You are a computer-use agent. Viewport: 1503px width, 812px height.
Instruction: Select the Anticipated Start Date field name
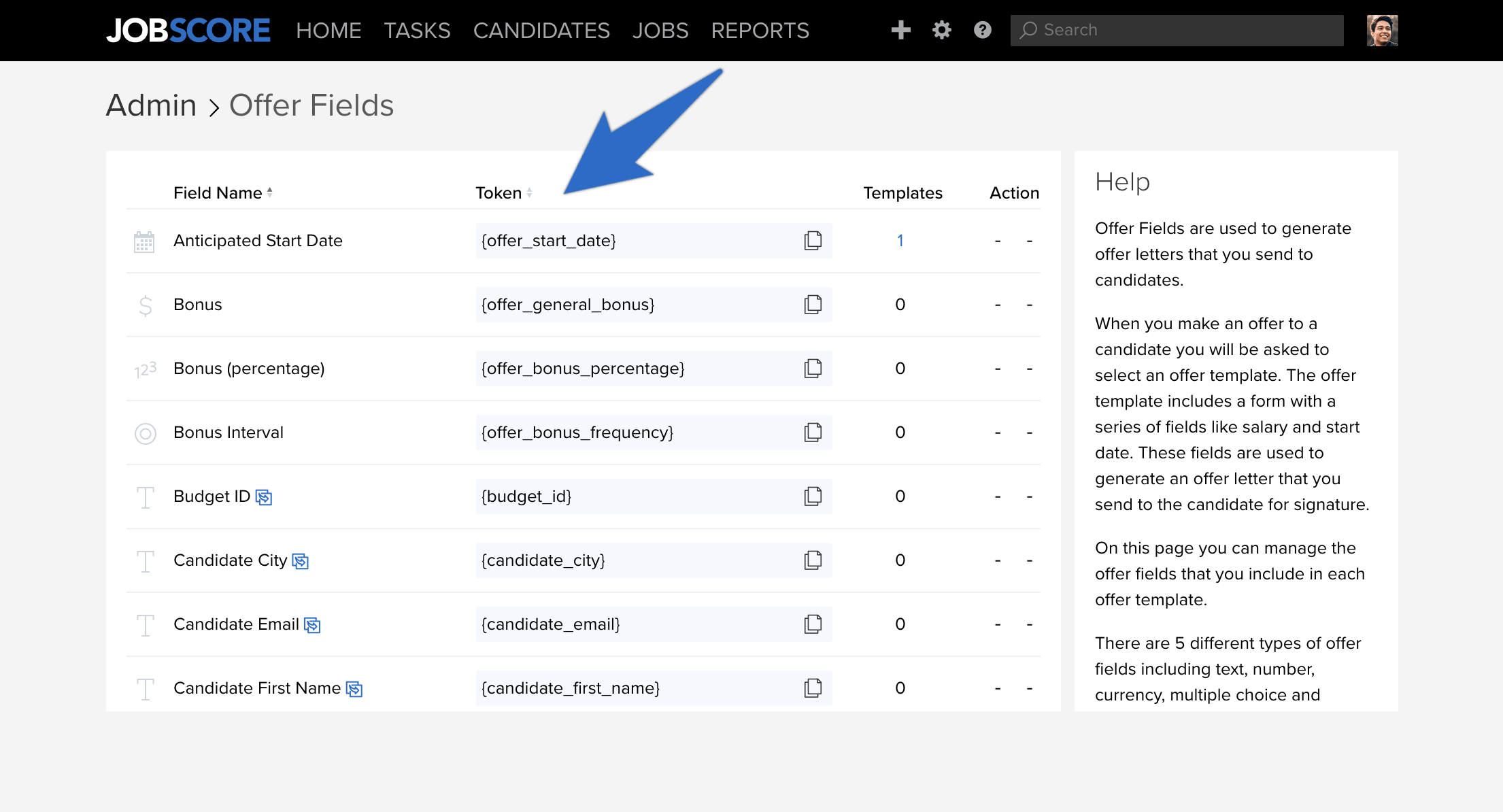(258, 241)
